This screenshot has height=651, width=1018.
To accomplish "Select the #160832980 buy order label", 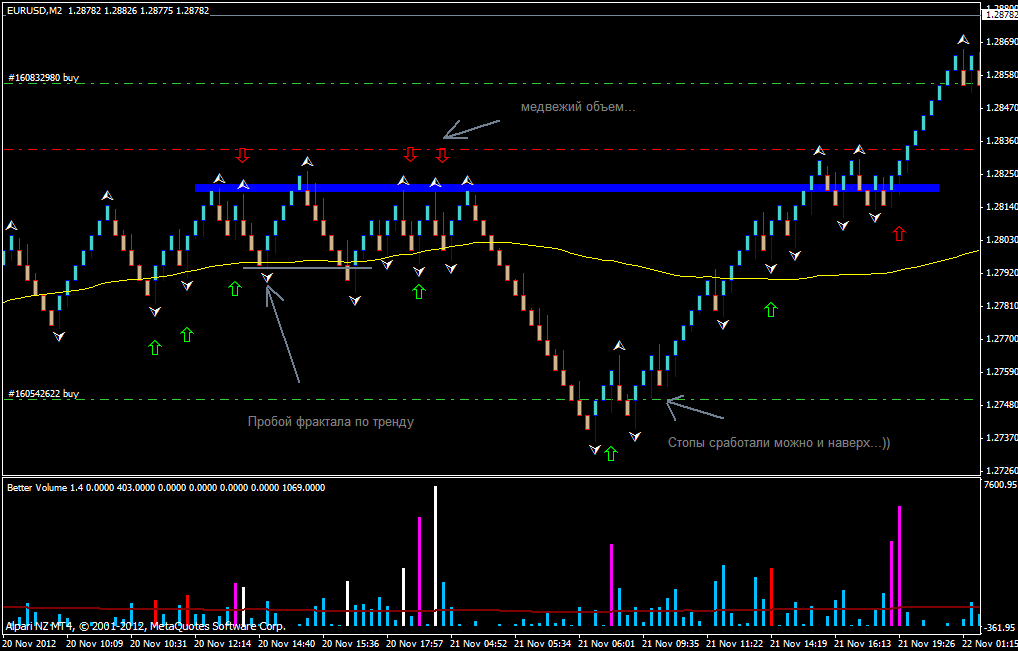I will [44, 78].
